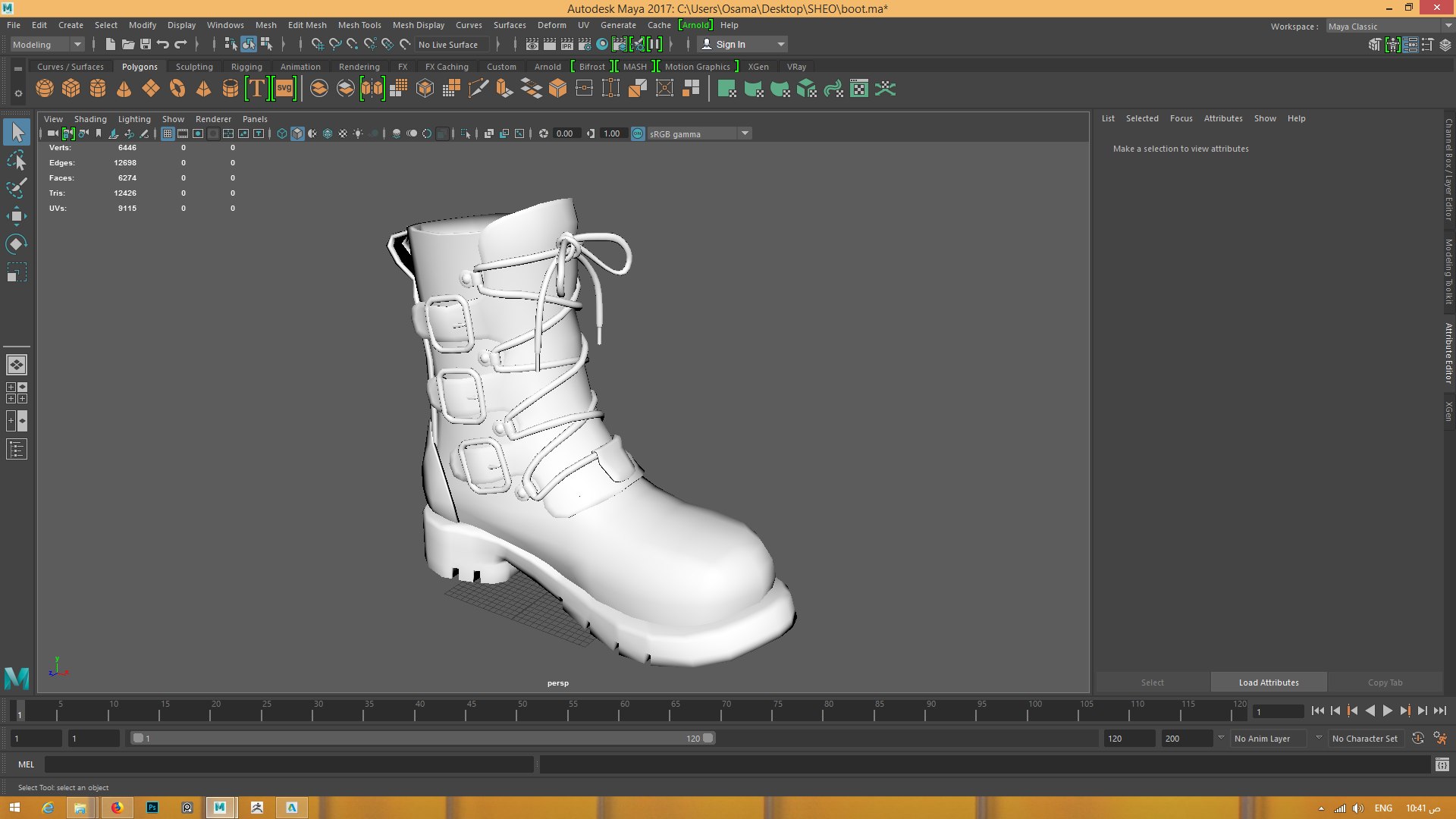Click the SVG import shelf icon
The width and height of the screenshot is (1456, 819).
point(284,89)
